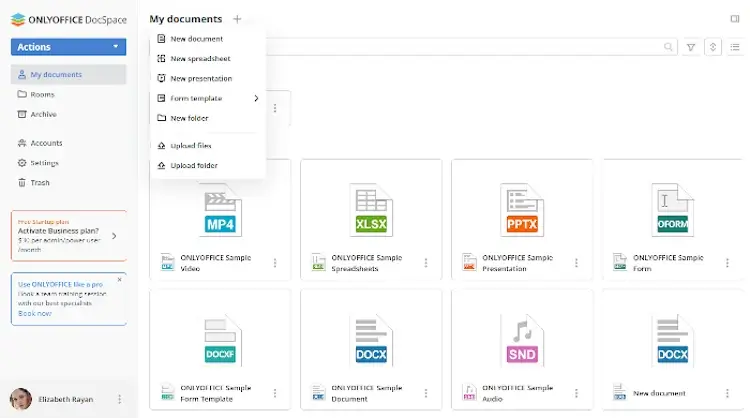Click the search magnifier icon
Viewport: 750px width, 418px height.
[x=668, y=47]
